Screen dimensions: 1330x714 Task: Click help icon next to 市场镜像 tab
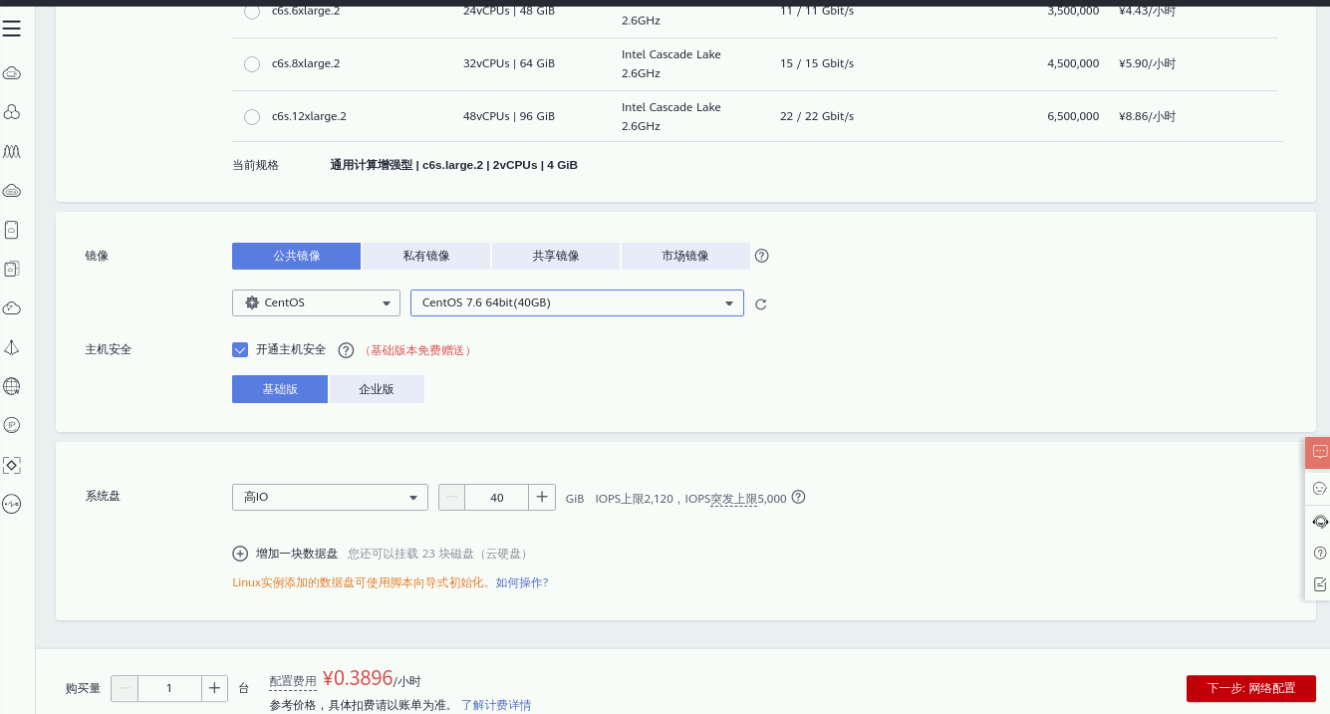762,256
